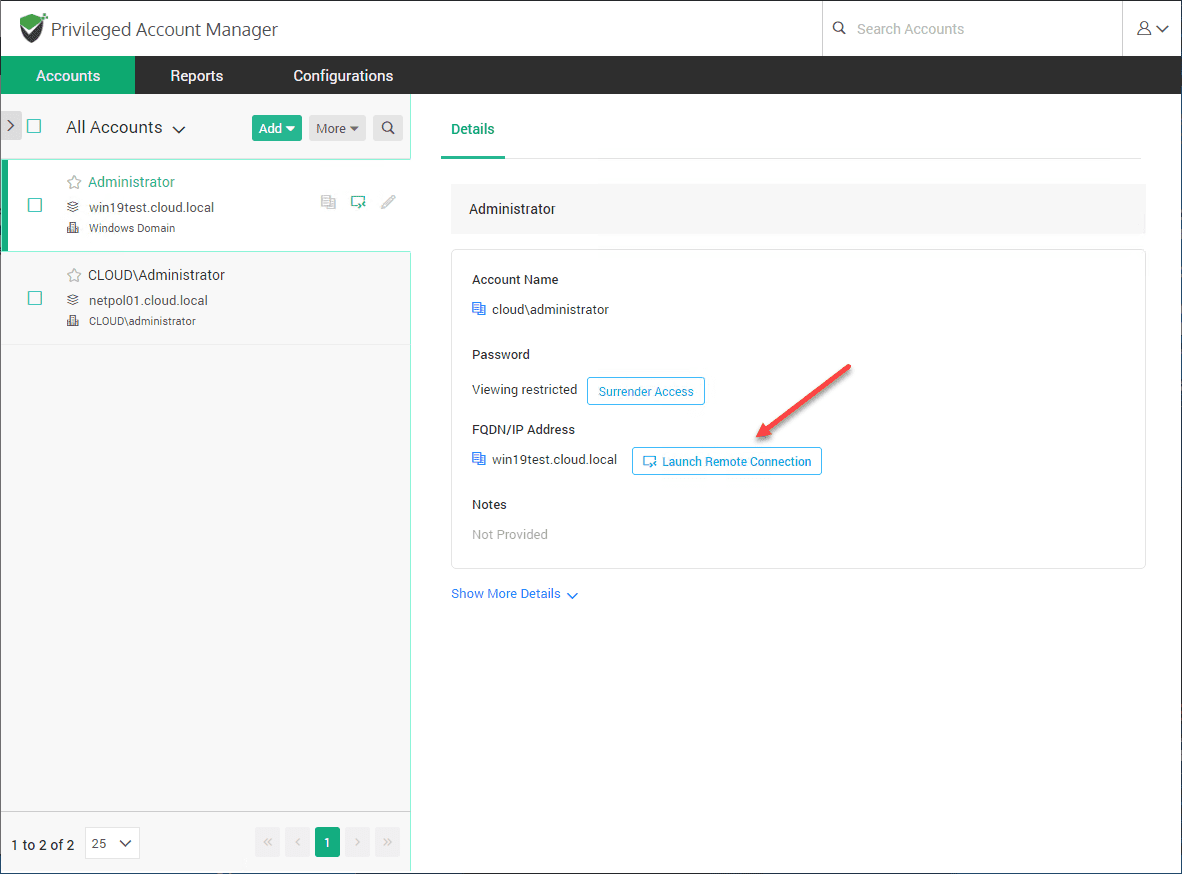
Task: Check the CLOUD\Administrator account checkbox
Action: 35,298
